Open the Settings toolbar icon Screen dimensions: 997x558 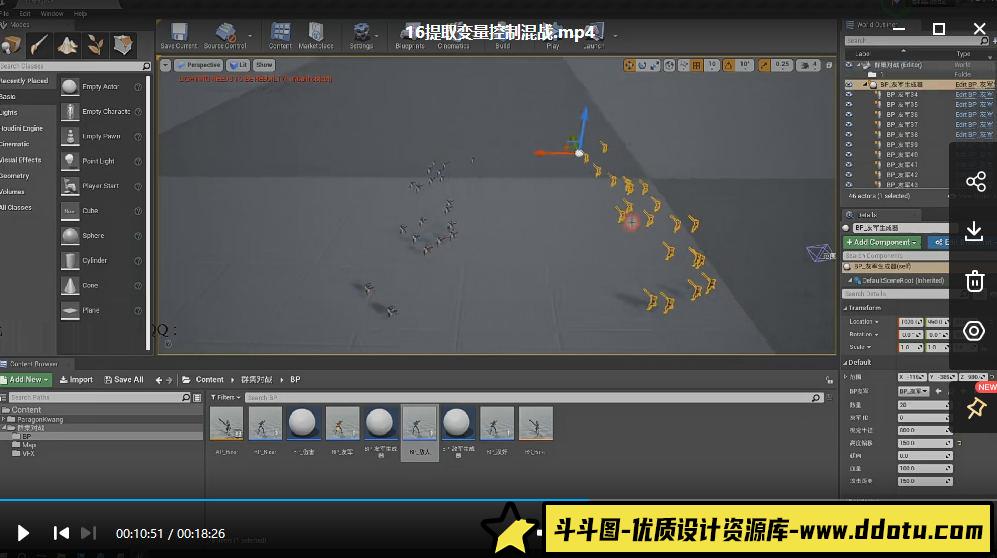pos(361,36)
